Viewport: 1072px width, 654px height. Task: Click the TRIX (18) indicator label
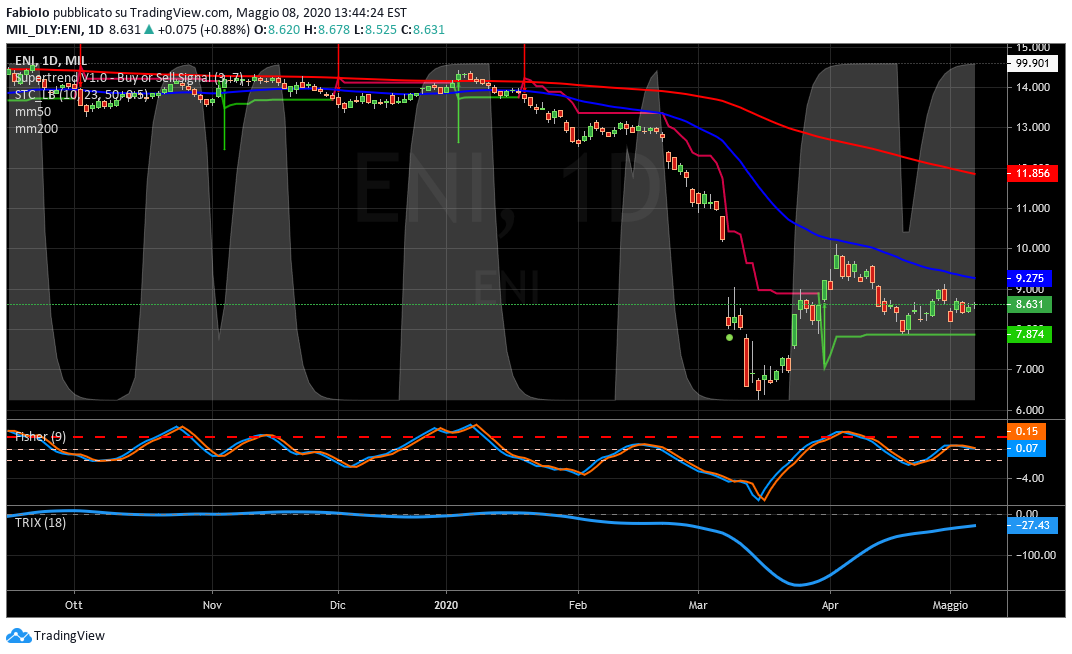click(x=40, y=523)
